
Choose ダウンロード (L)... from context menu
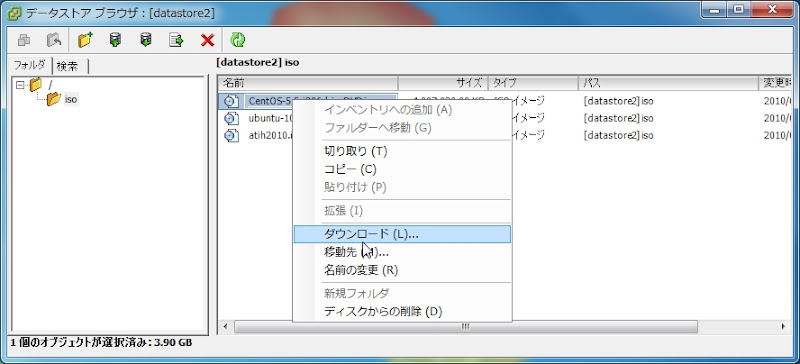pyautogui.click(x=402, y=234)
